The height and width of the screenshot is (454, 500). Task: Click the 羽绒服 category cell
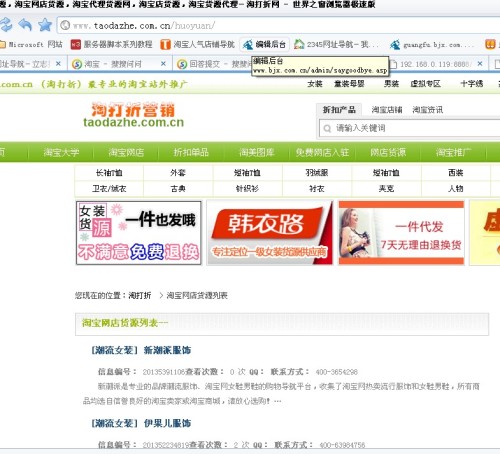click(x=317, y=173)
